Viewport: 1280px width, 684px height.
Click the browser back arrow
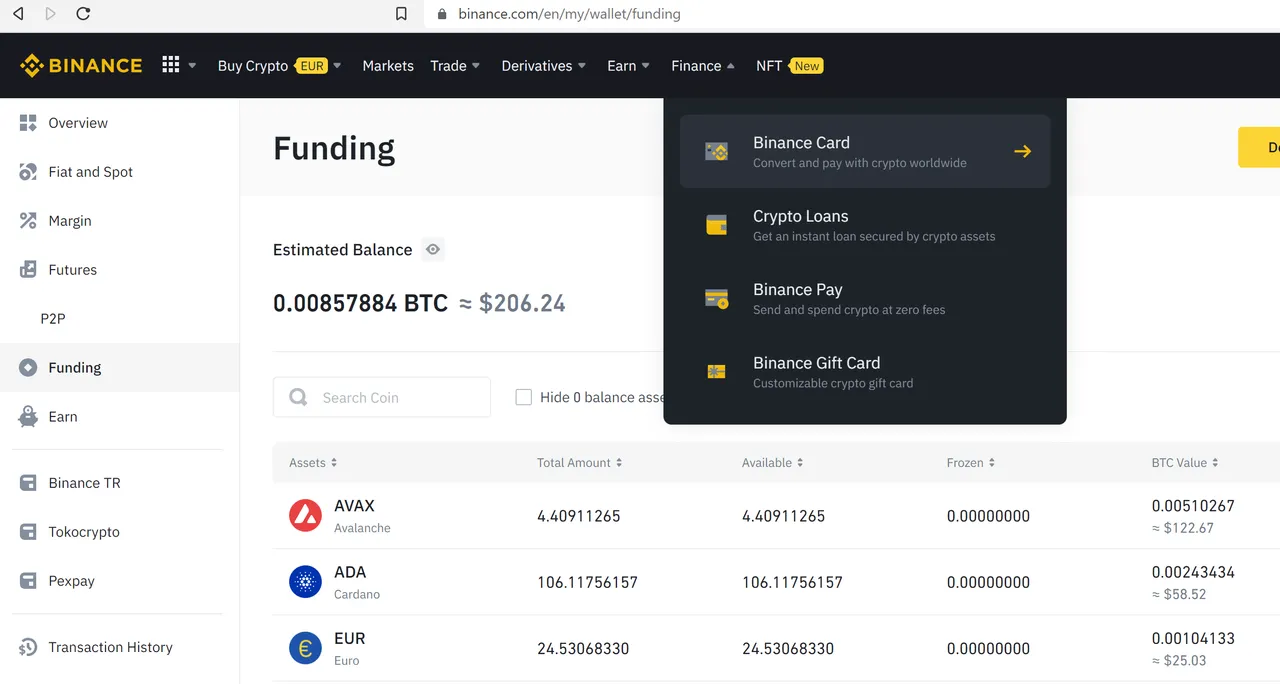18,14
